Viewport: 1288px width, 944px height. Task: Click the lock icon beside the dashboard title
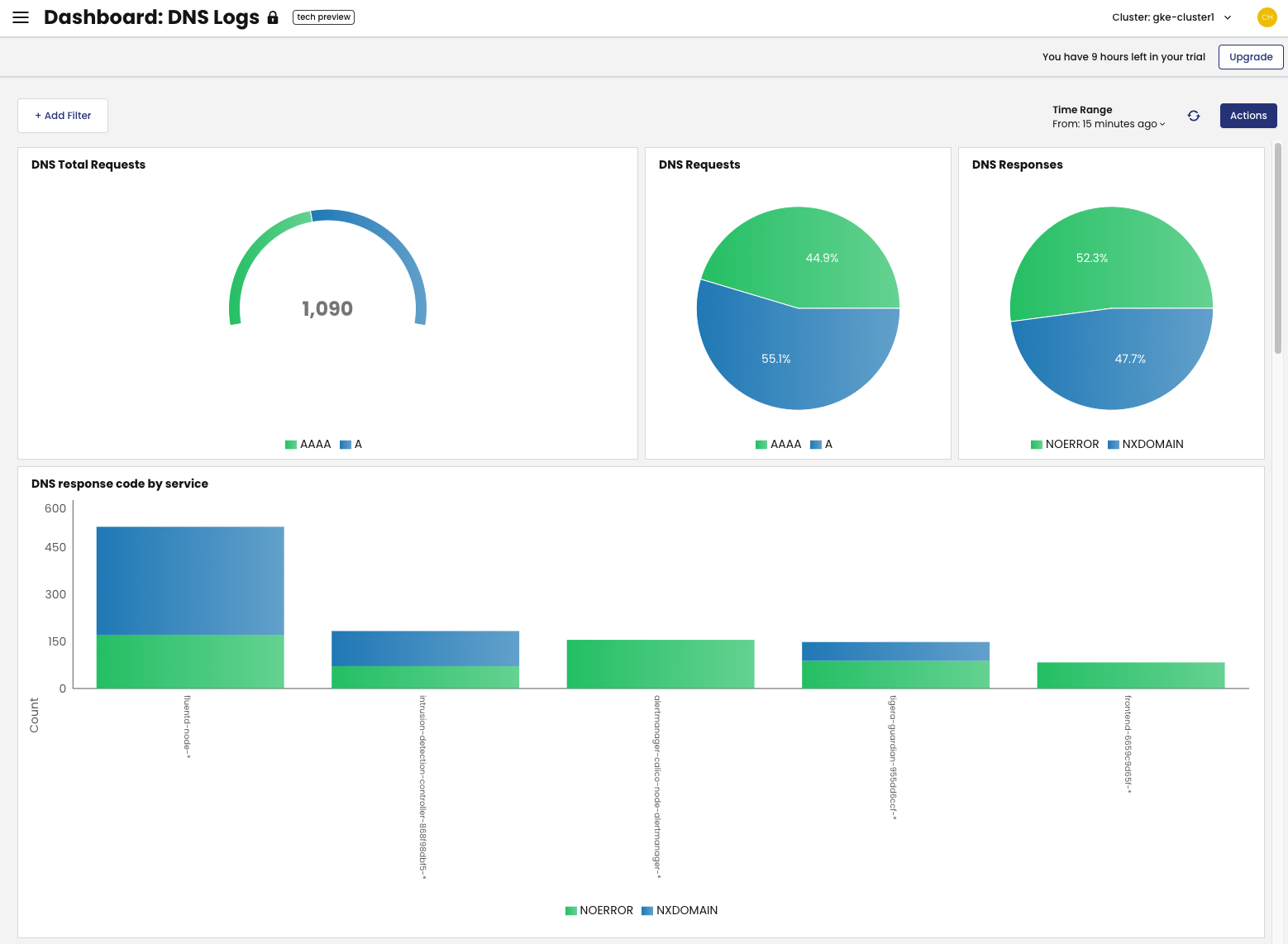pyautogui.click(x=273, y=17)
